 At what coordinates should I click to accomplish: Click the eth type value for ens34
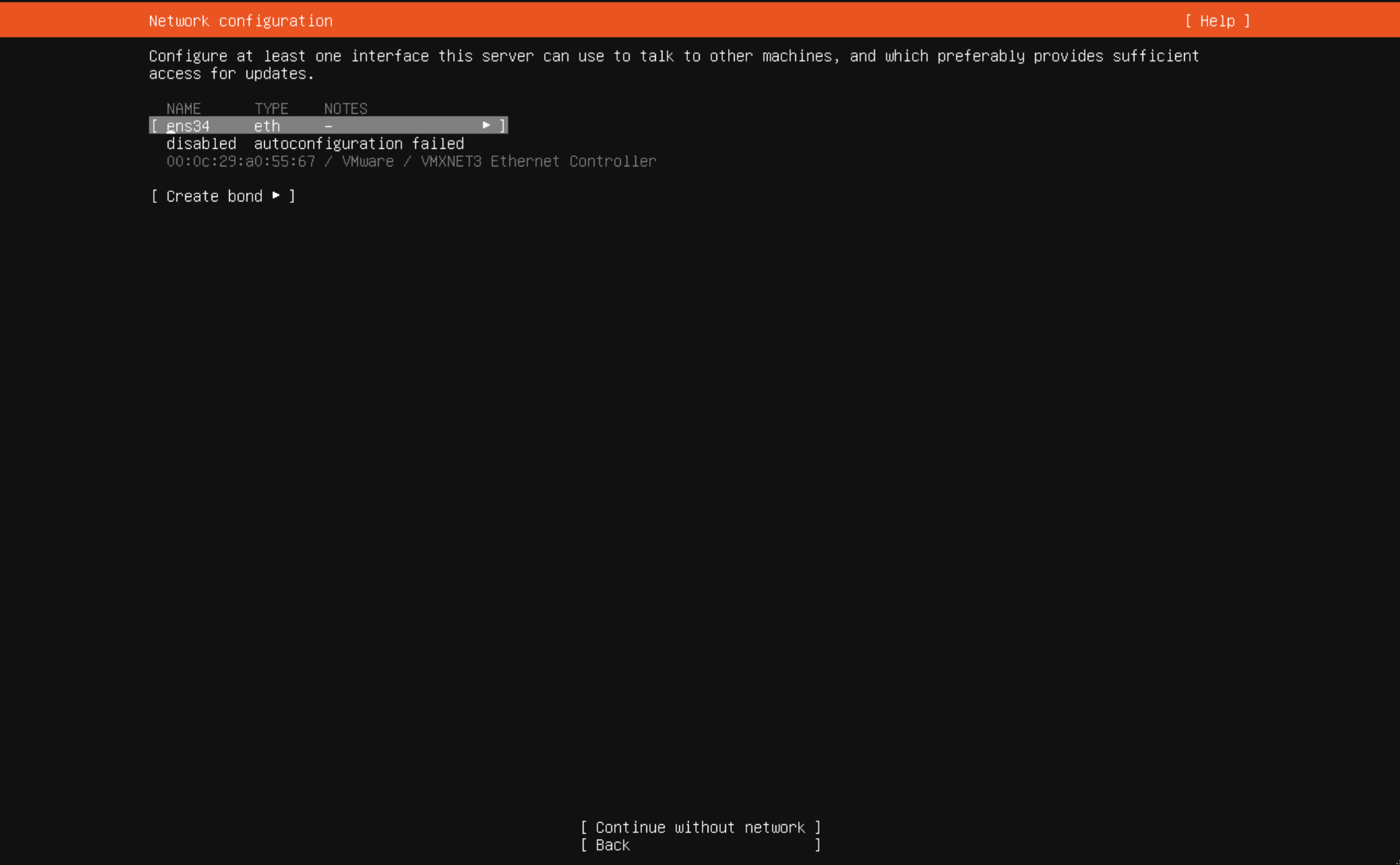point(267,126)
